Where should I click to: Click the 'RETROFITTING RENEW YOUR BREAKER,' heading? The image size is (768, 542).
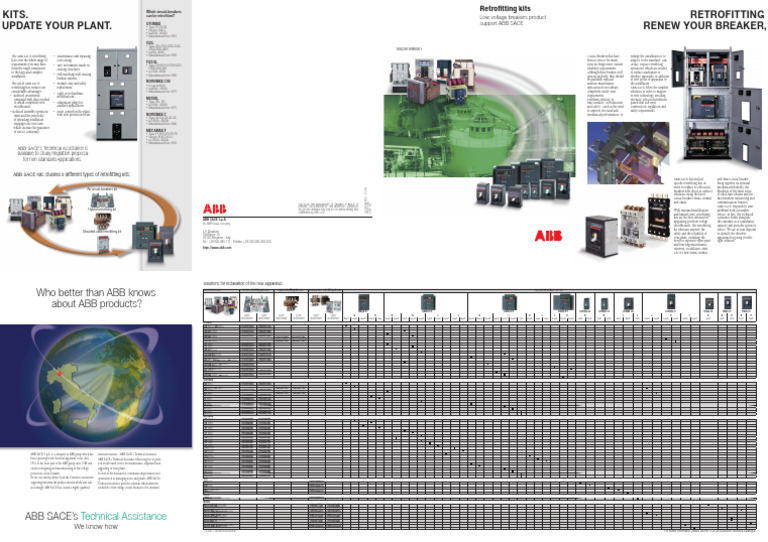tap(704, 20)
